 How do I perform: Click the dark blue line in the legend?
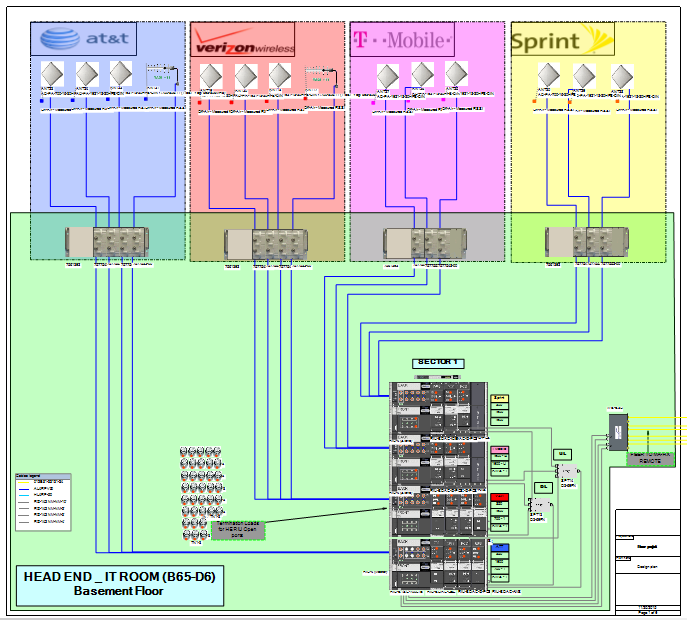click(x=24, y=489)
